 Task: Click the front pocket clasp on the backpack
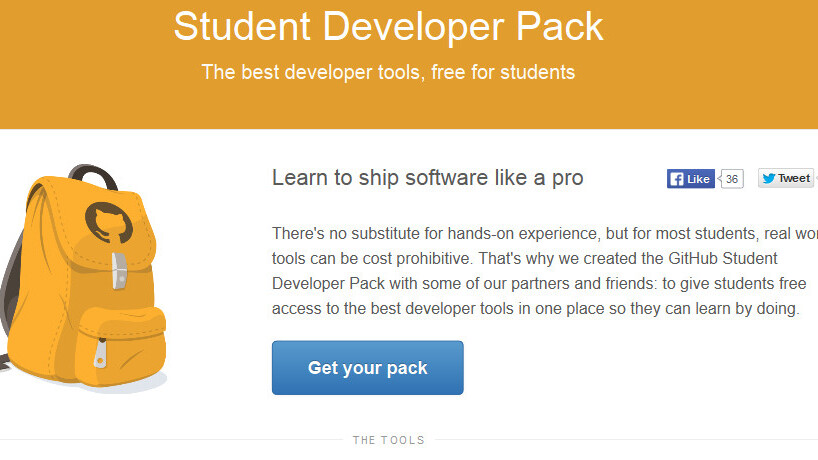pos(100,351)
